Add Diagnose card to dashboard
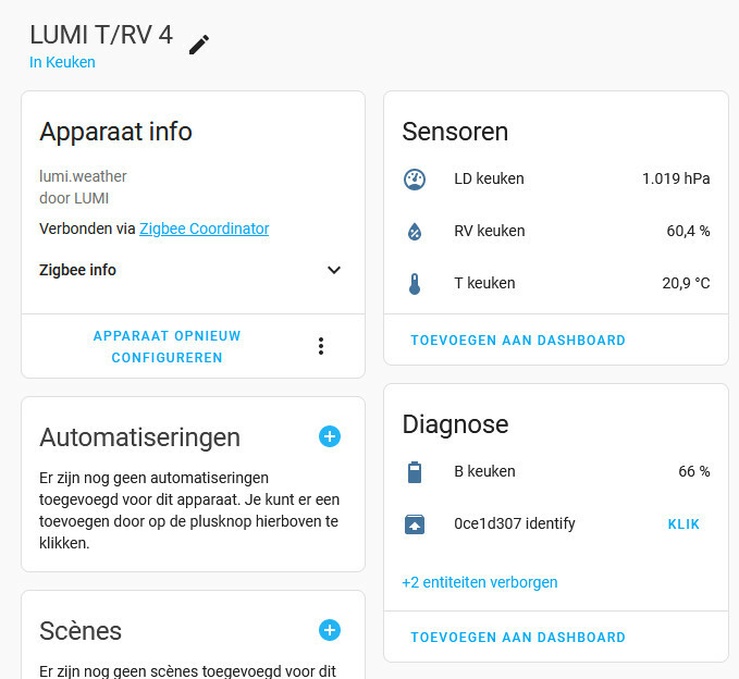Screen dimensions: 739x679 click(518, 637)
